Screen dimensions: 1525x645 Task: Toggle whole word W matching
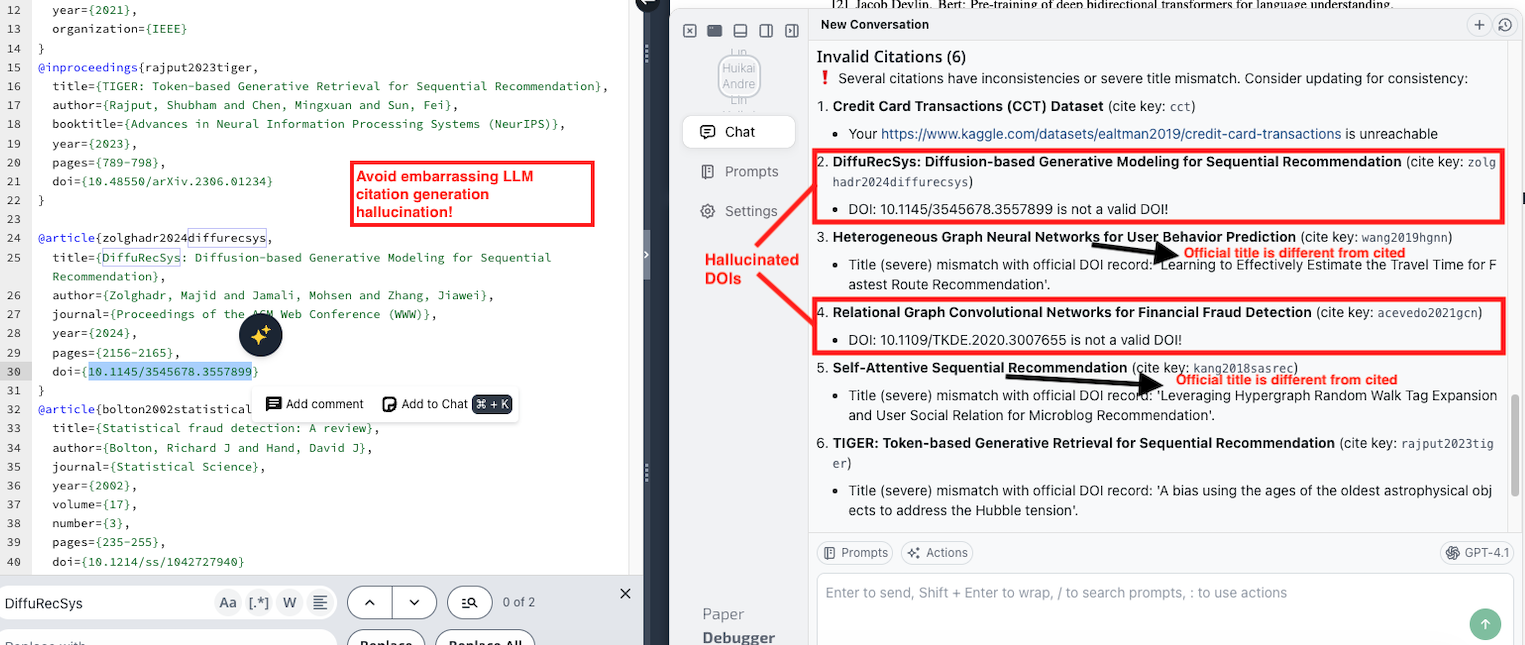289,602
